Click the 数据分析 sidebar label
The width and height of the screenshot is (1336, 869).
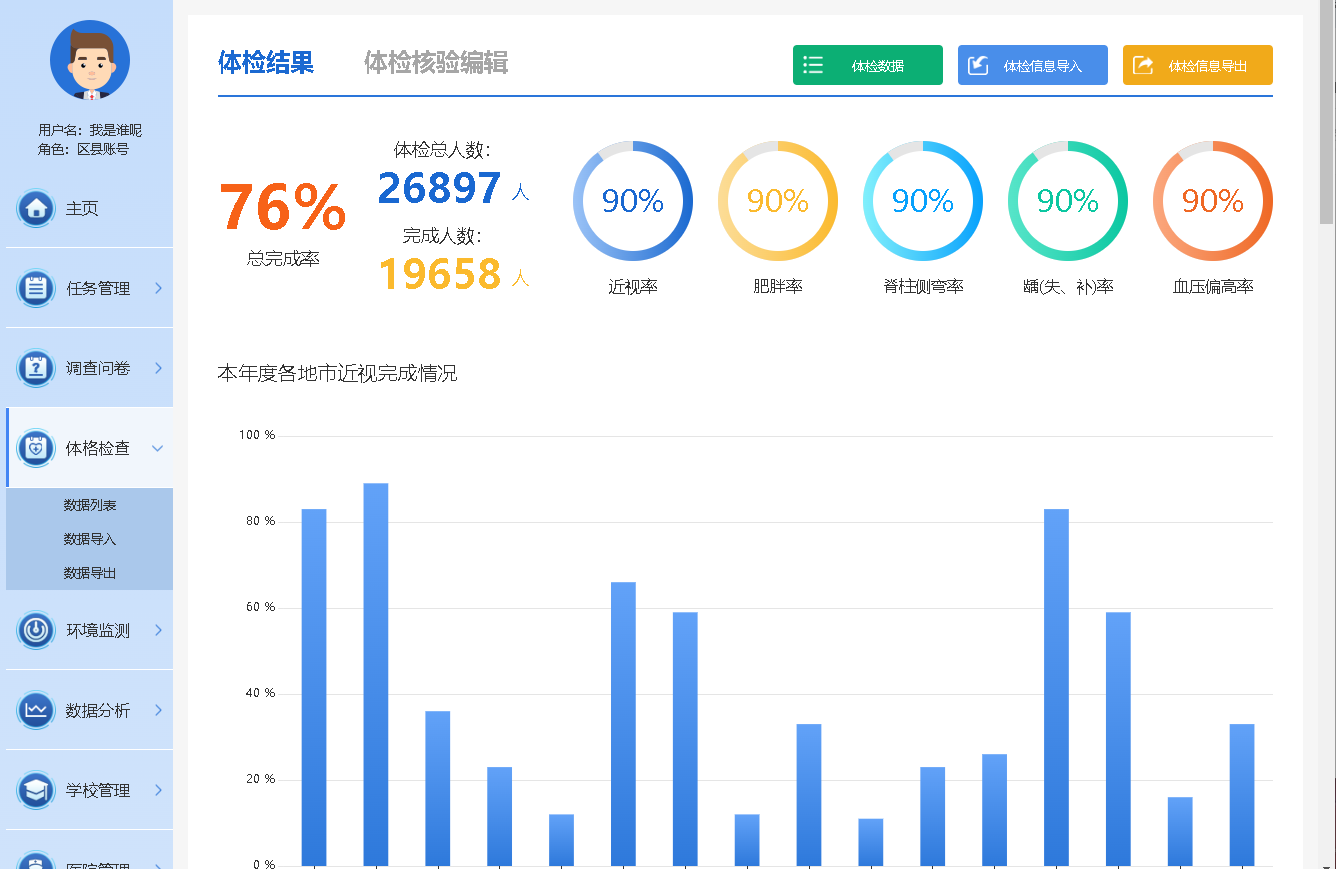pyautogui.click(x=98, y=710)
